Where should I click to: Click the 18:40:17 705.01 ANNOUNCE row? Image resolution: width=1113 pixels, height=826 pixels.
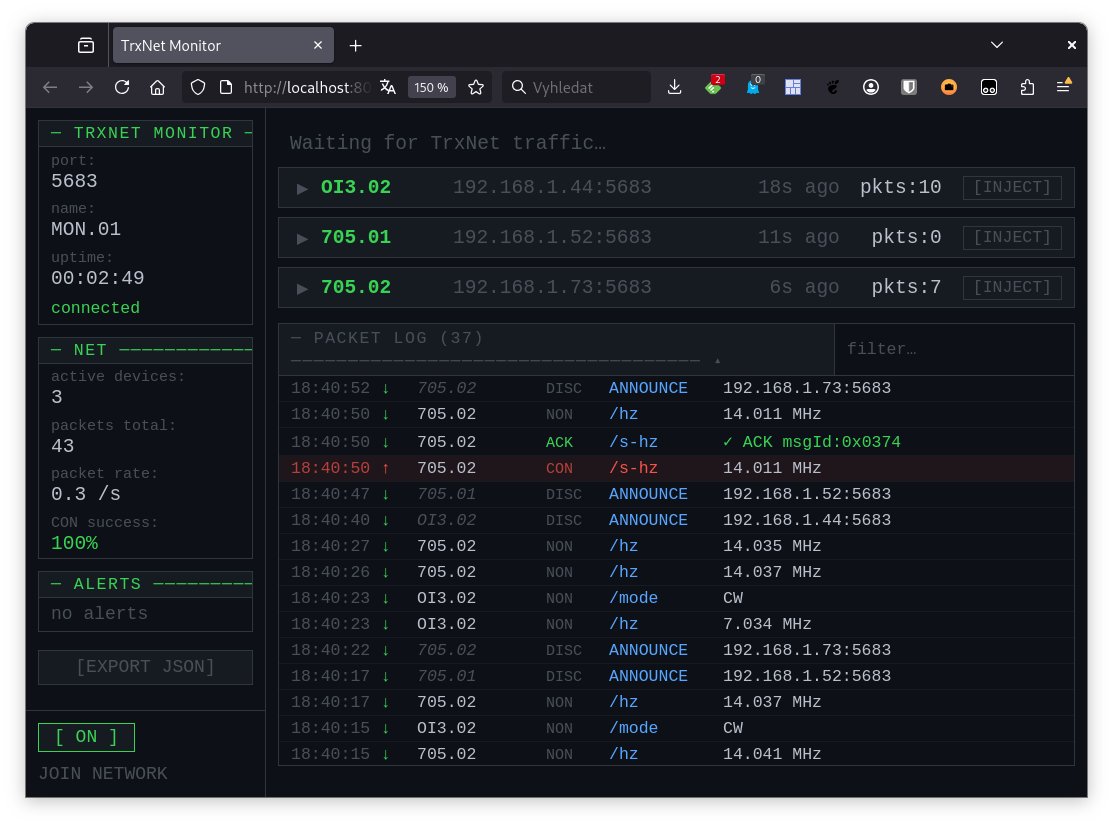676,676
